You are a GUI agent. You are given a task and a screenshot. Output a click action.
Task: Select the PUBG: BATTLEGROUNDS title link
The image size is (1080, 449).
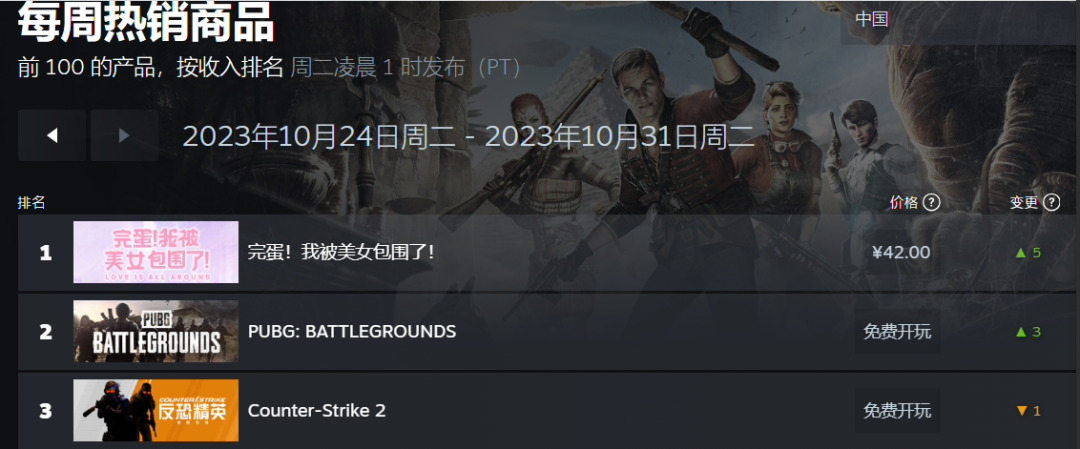coord(352,332)
